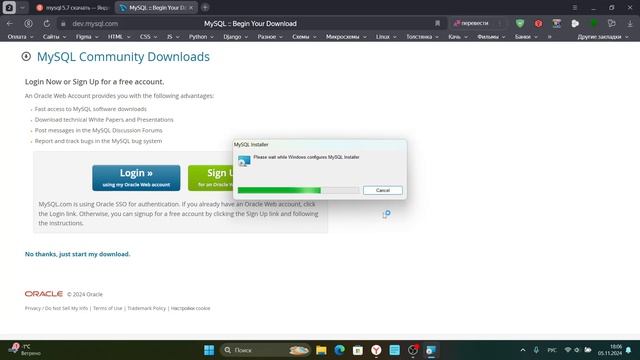Click the РУС language indicator
The height and width of the screenshot is (360, 640).
click(x=552, y=350)
